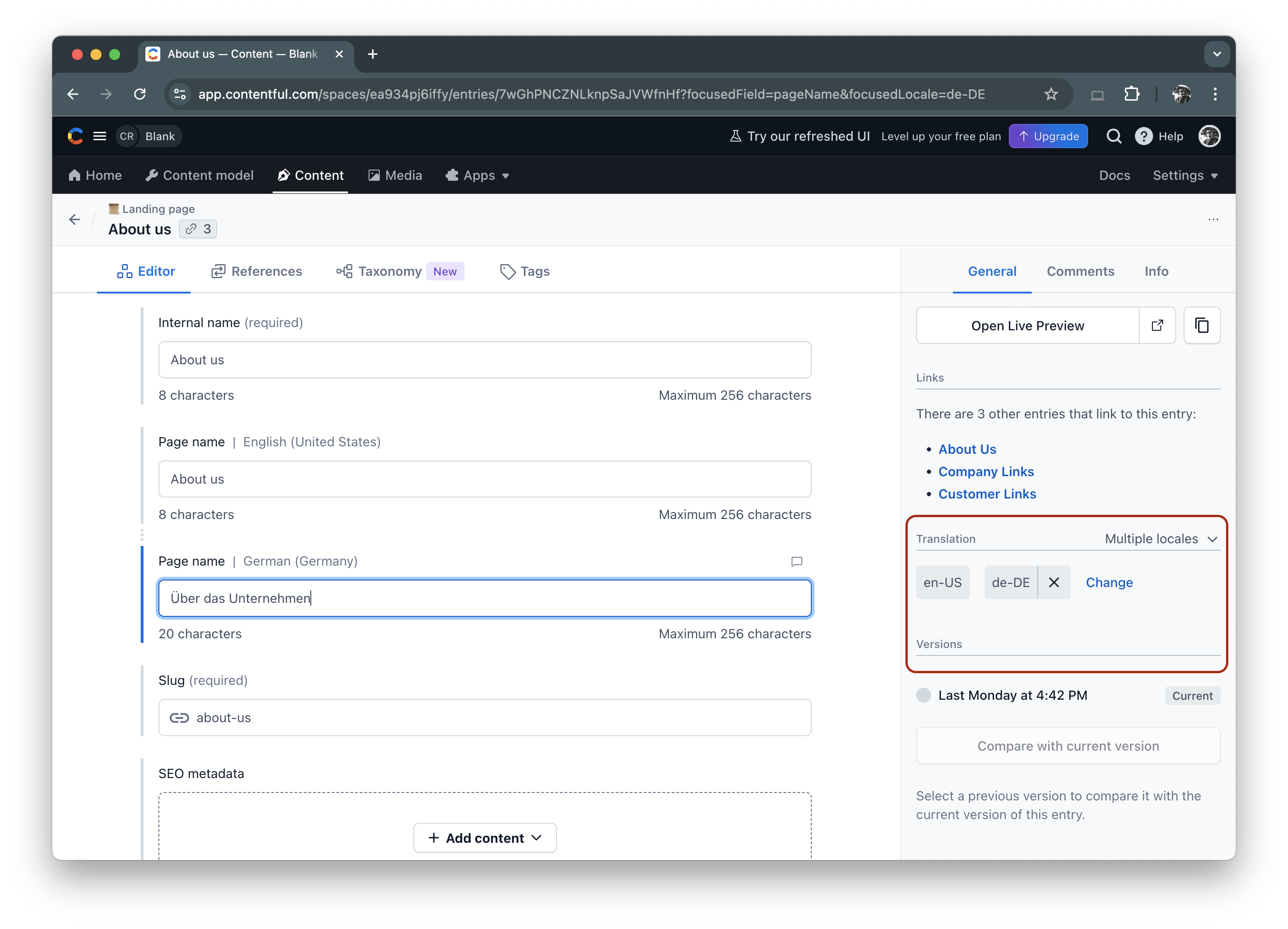
Task: Close the About us browser tab
Action: point(339,54)
